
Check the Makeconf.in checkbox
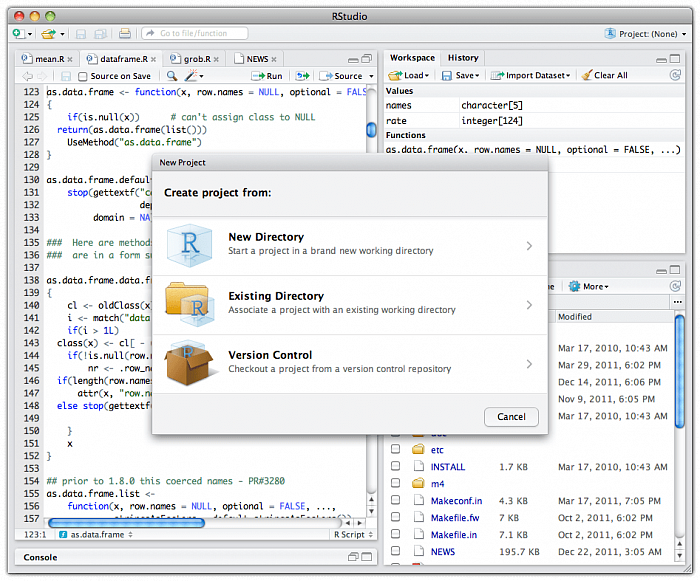[x=396, y=500]
